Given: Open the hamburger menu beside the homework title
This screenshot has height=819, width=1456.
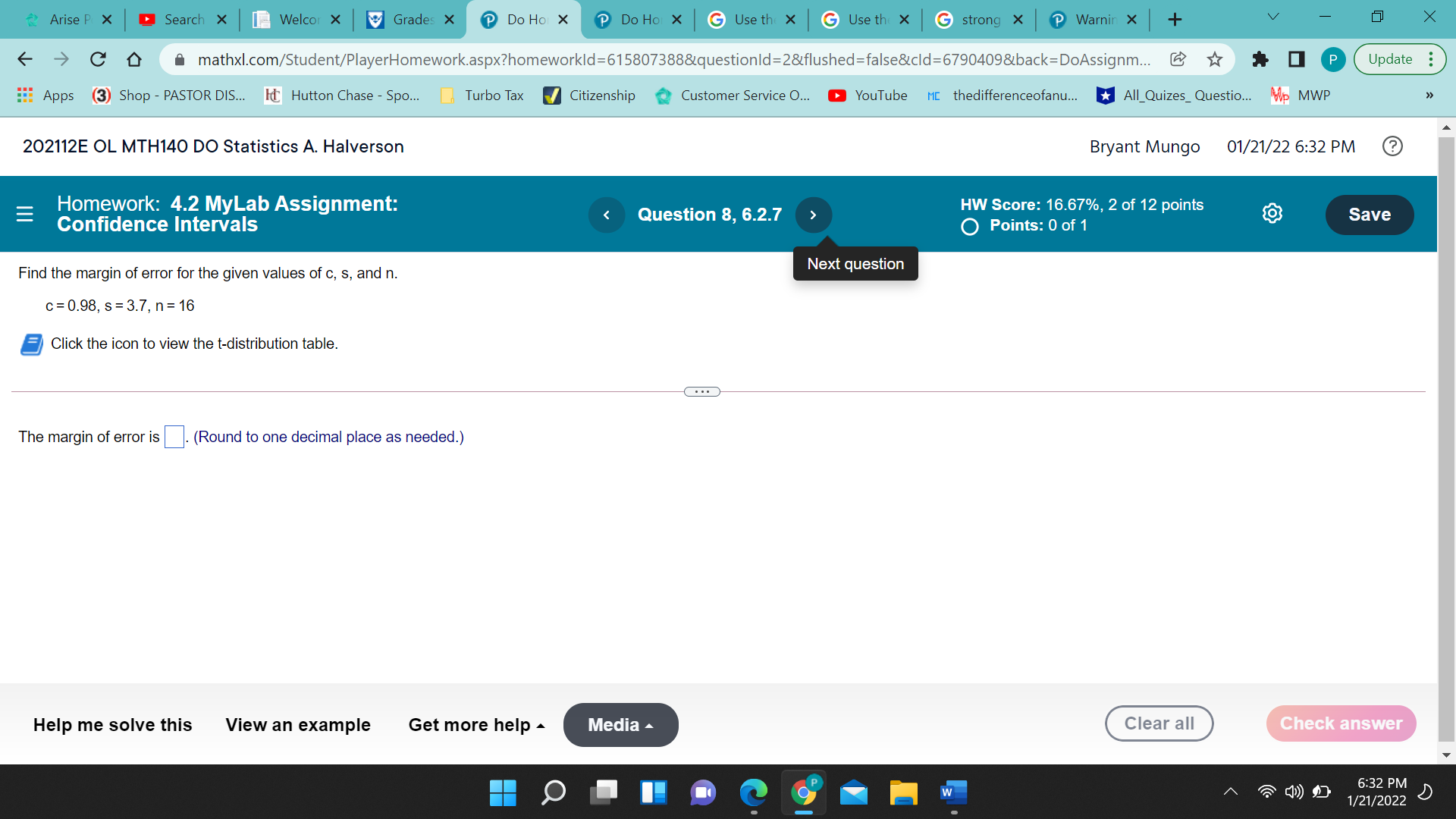Looking at the screenshot, I should pyautogui.click(x=24, y=215).
